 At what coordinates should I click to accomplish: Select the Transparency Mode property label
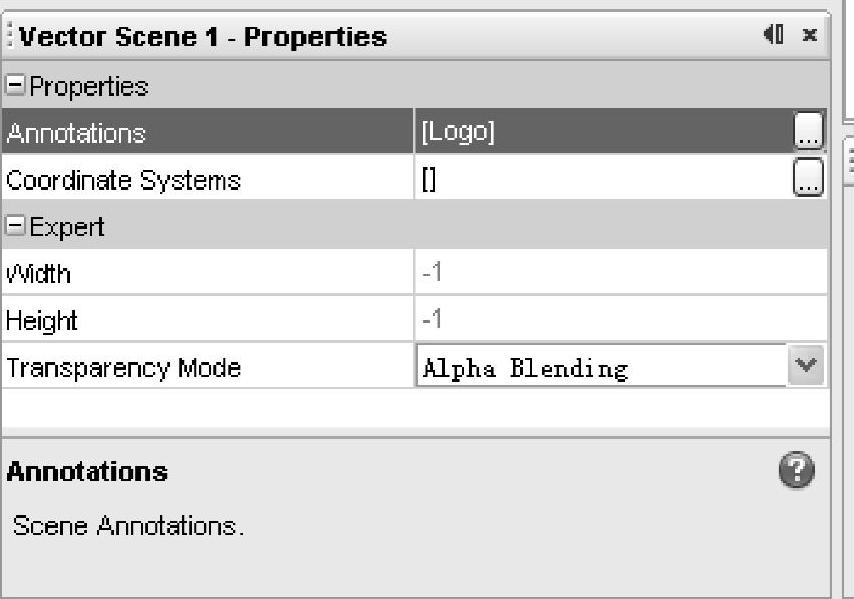pos(124,368)
